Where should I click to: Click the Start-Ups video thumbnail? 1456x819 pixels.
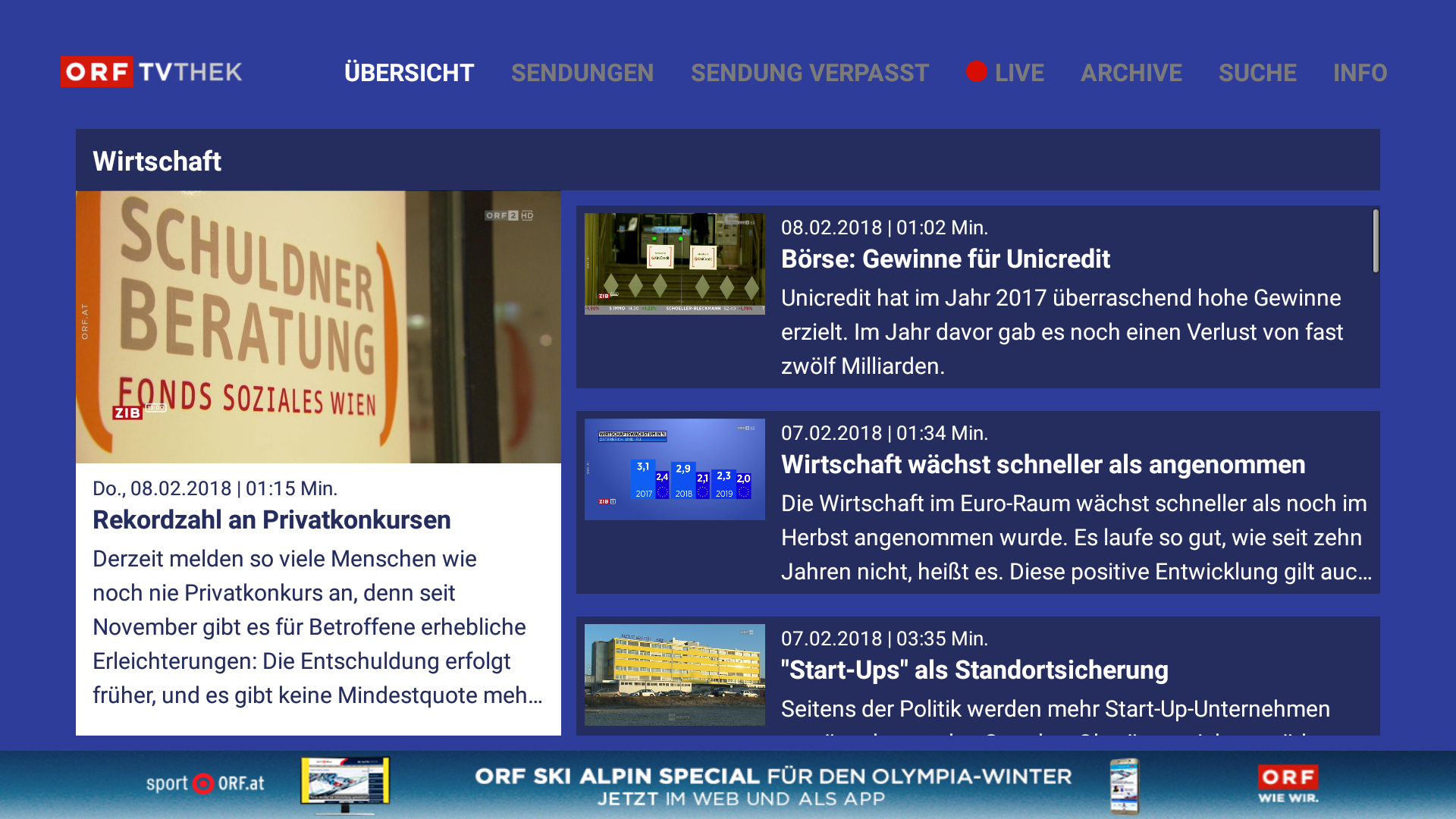pyautogui.click(x=674, y=675)
